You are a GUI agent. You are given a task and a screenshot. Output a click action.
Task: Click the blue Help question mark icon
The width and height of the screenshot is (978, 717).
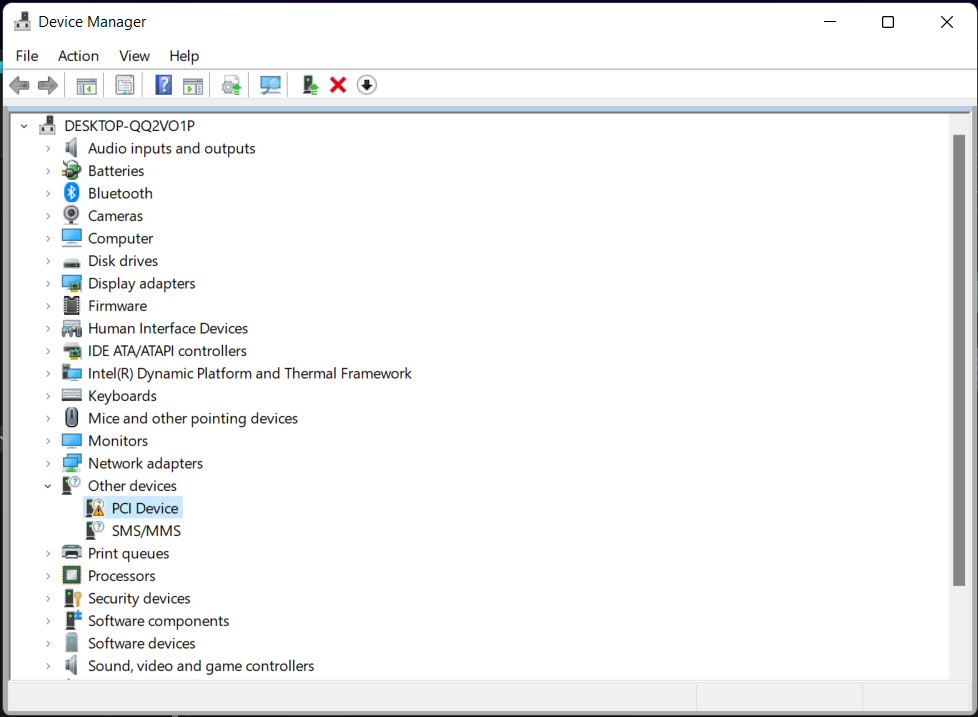pos(163,86)
